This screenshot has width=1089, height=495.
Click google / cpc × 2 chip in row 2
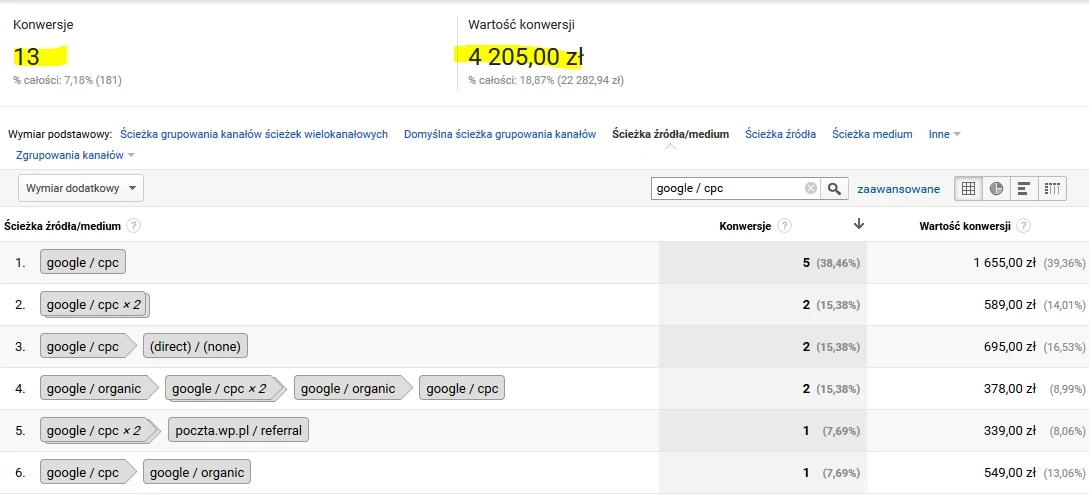point(94,305)
